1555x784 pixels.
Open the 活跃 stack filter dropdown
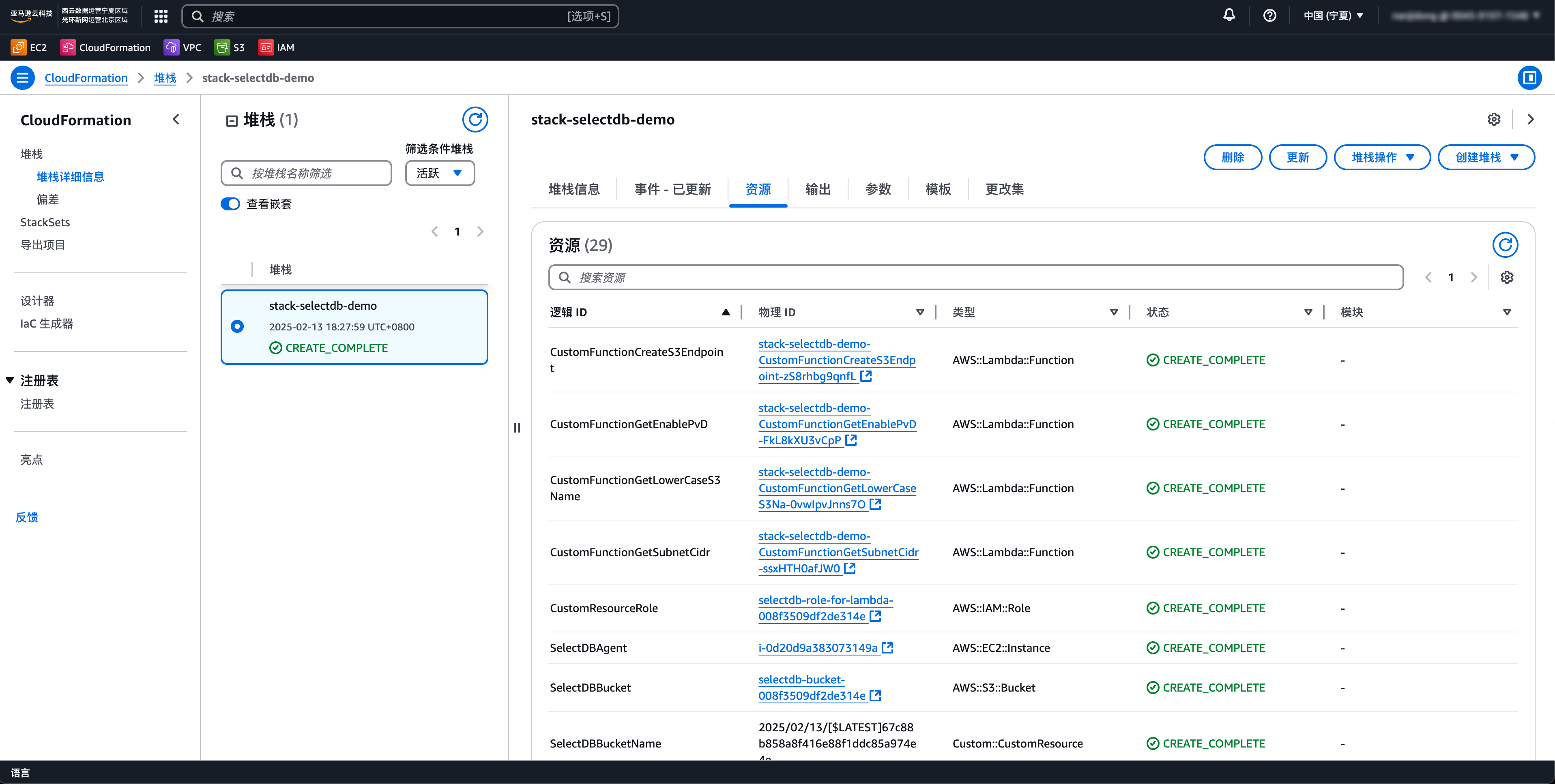(x=440, y=173)
